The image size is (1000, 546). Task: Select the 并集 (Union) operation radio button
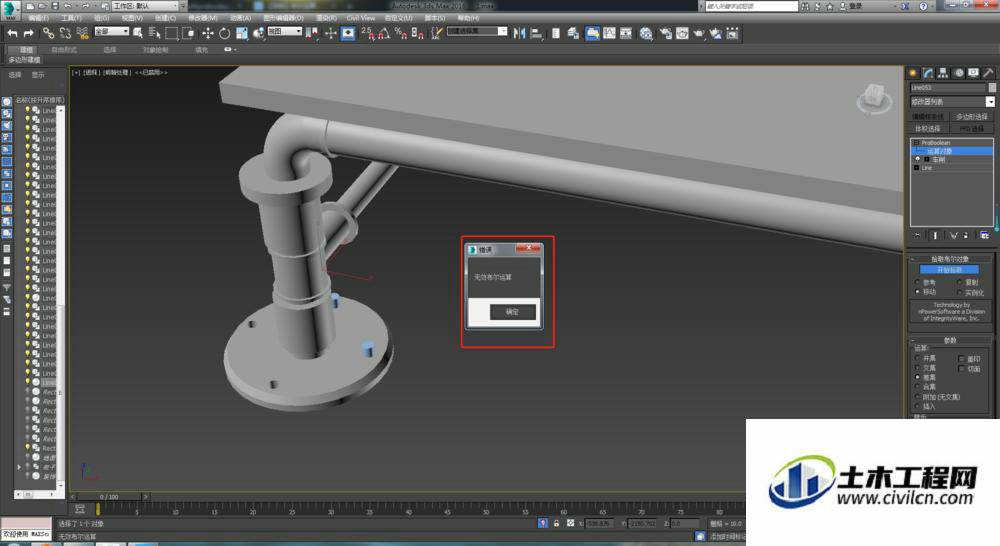(918, 358)
